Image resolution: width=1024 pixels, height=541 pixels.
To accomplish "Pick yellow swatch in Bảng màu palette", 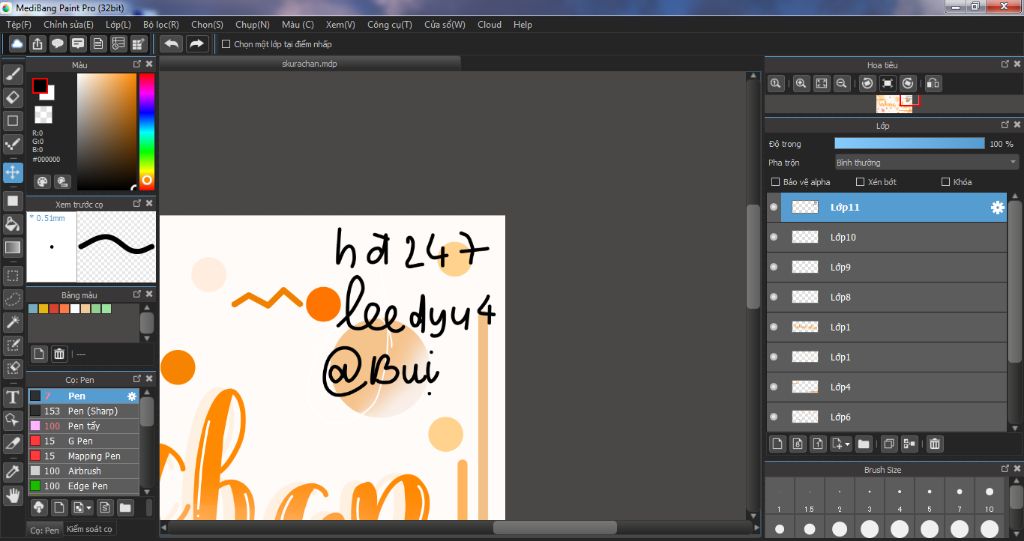I will (42, 308).
